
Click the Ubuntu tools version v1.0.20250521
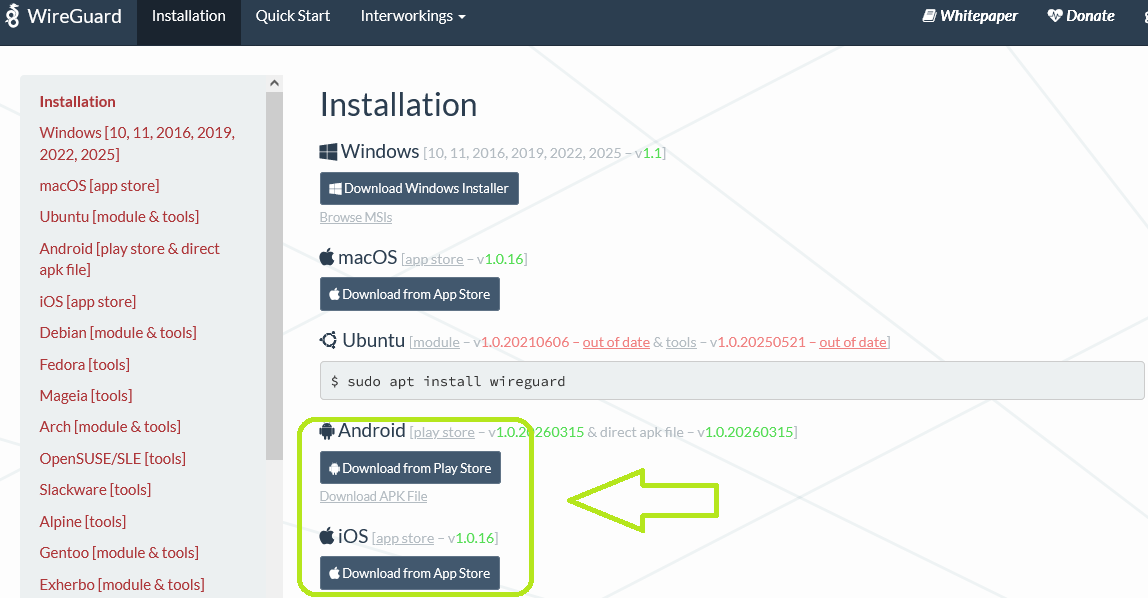click(757, 343)
